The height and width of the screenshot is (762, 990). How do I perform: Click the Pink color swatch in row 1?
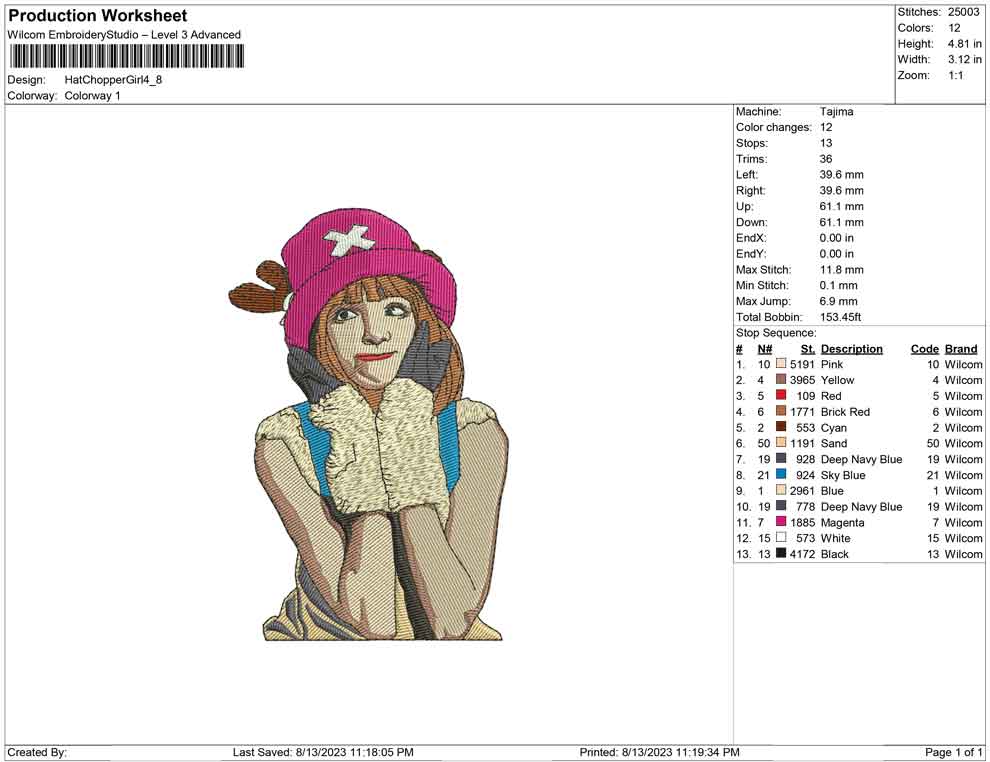tap(781, 364)
